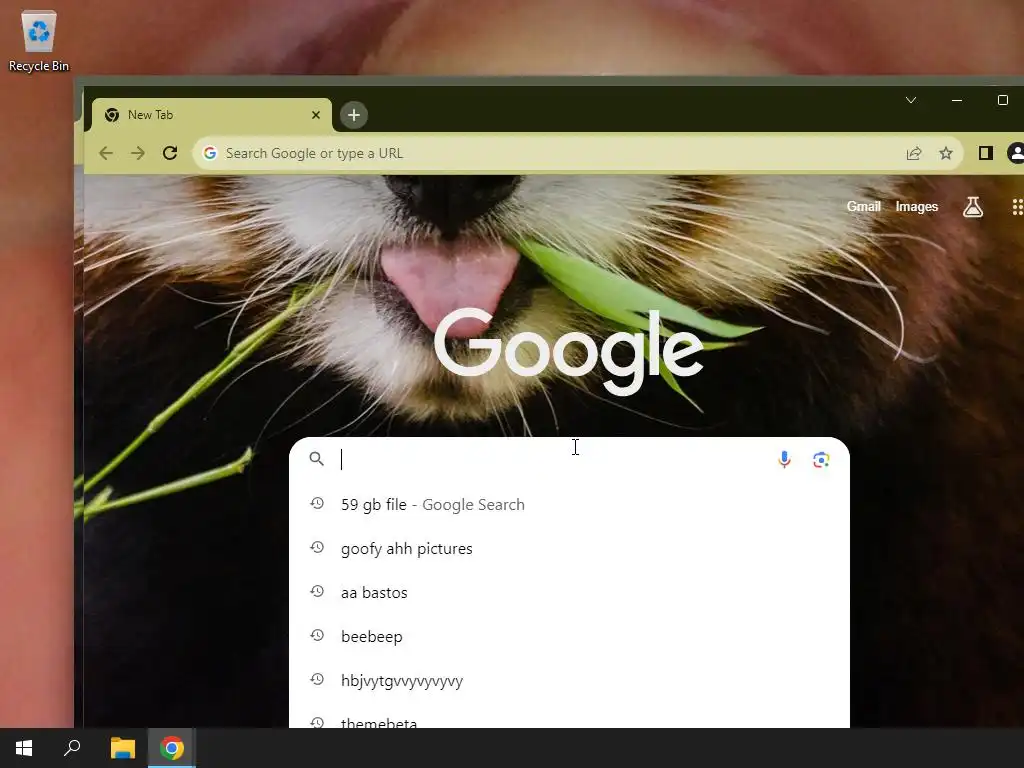Open Google apps grid
Screen dimensions: 1024x768
pos(1017,207)
